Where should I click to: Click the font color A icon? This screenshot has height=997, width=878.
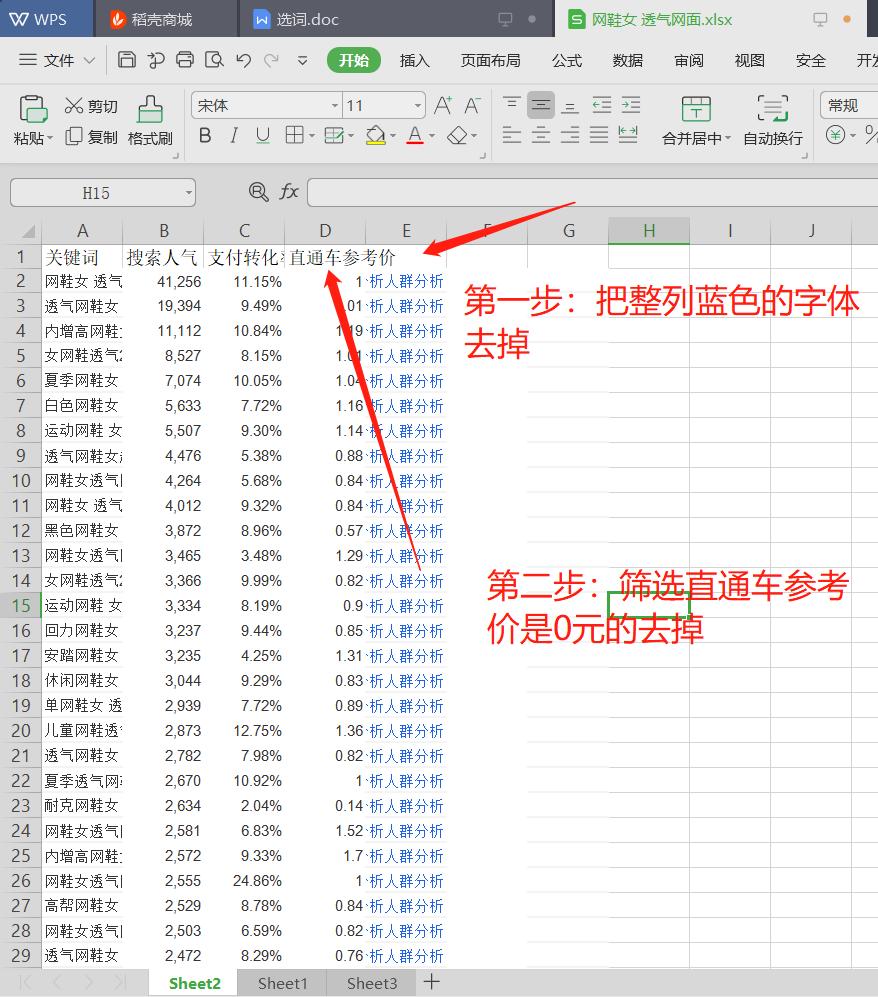point(415,135)
